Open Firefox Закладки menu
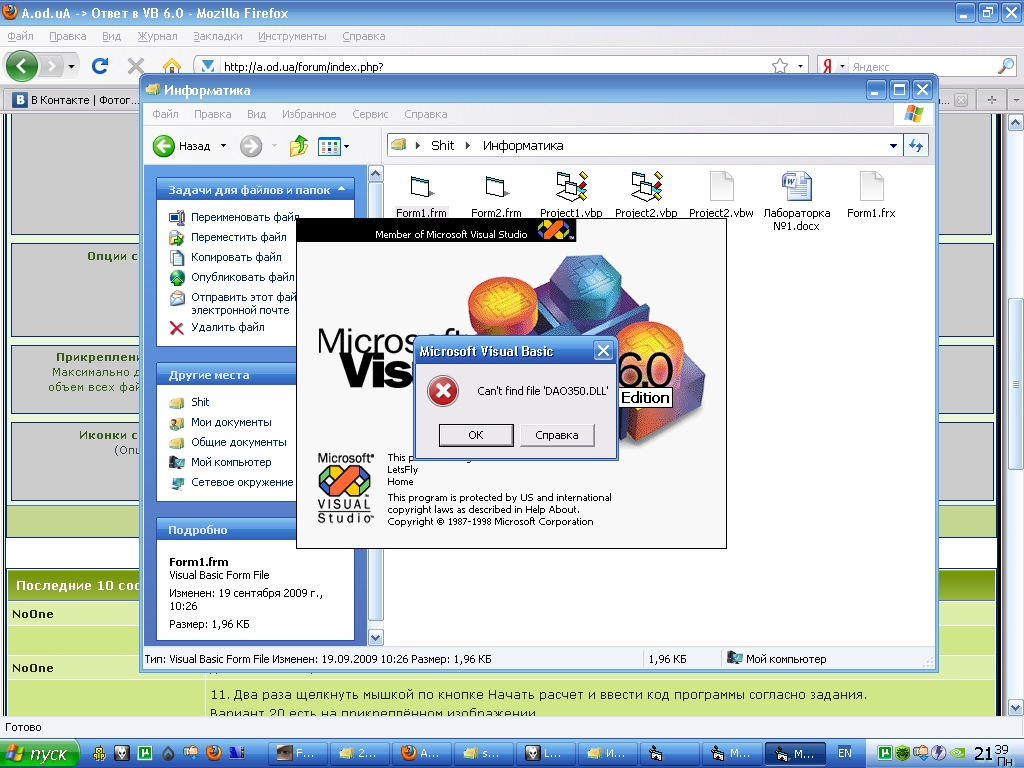Image resolution: width=1024 pixels, height=768 pixels. coord(217,37)
